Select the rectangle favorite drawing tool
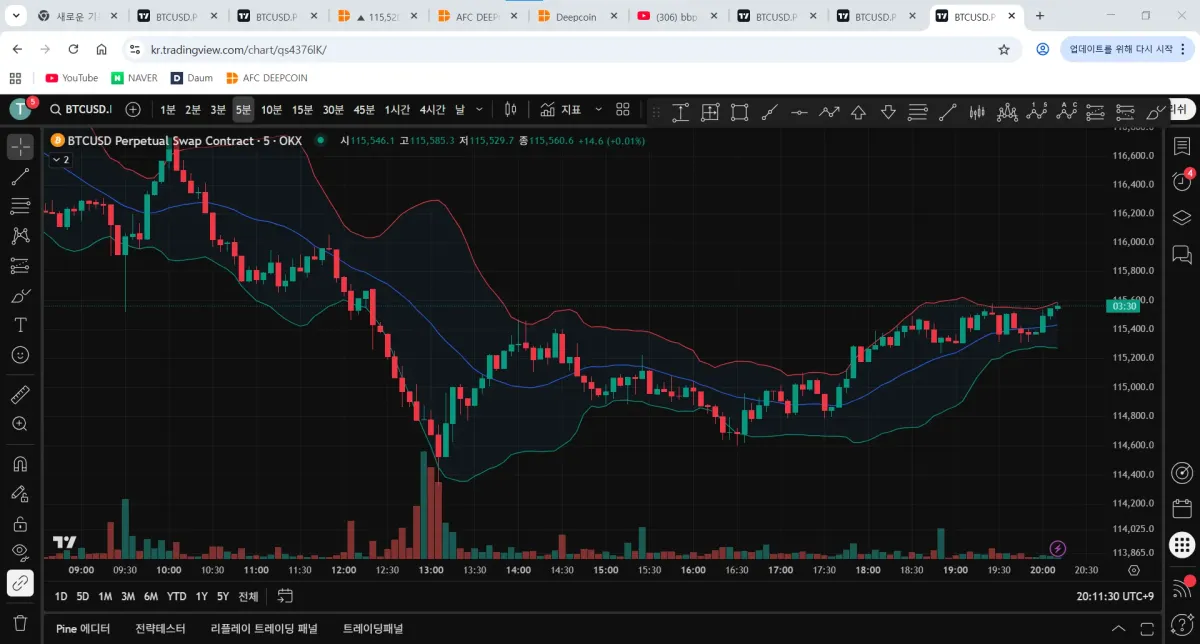Viewport: 1200px width, 644px height. pyautogui.click(x=739, y=111)
